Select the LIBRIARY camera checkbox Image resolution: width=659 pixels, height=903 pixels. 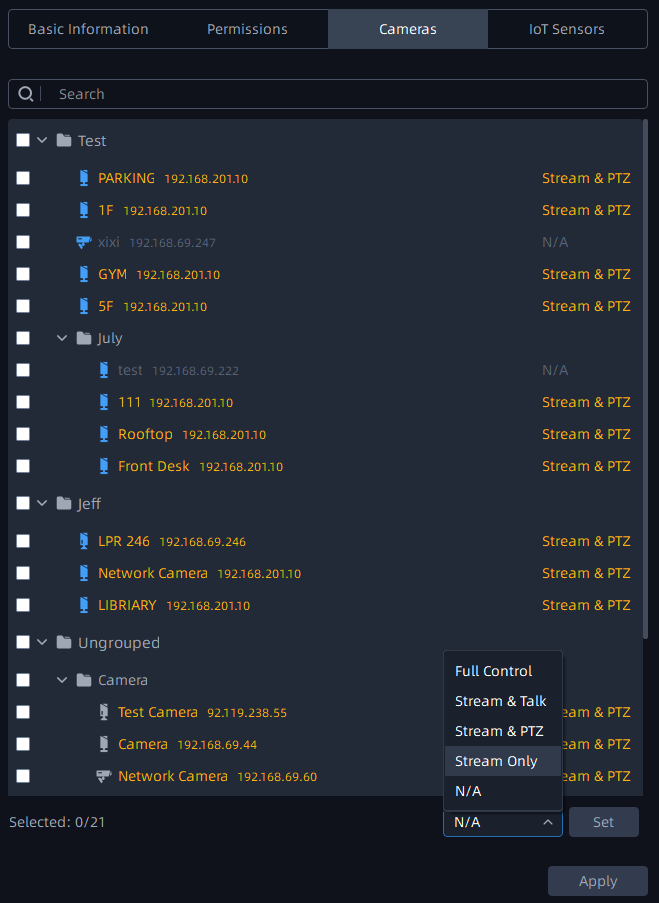point(23,605)
